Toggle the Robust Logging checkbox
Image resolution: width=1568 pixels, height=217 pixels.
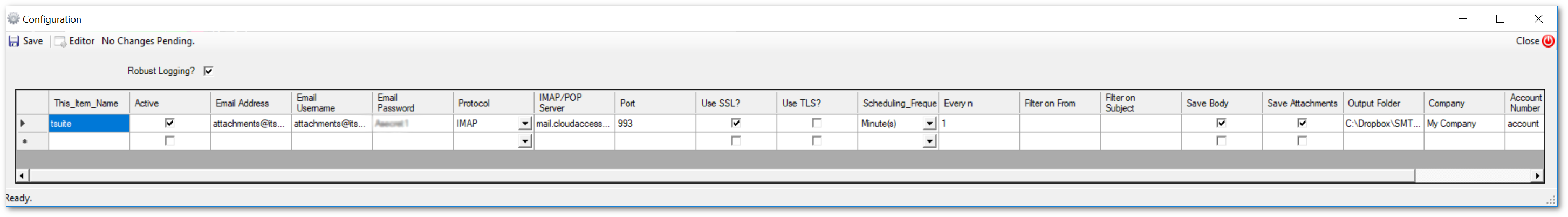pyautogui.click(x=208, y=71)
